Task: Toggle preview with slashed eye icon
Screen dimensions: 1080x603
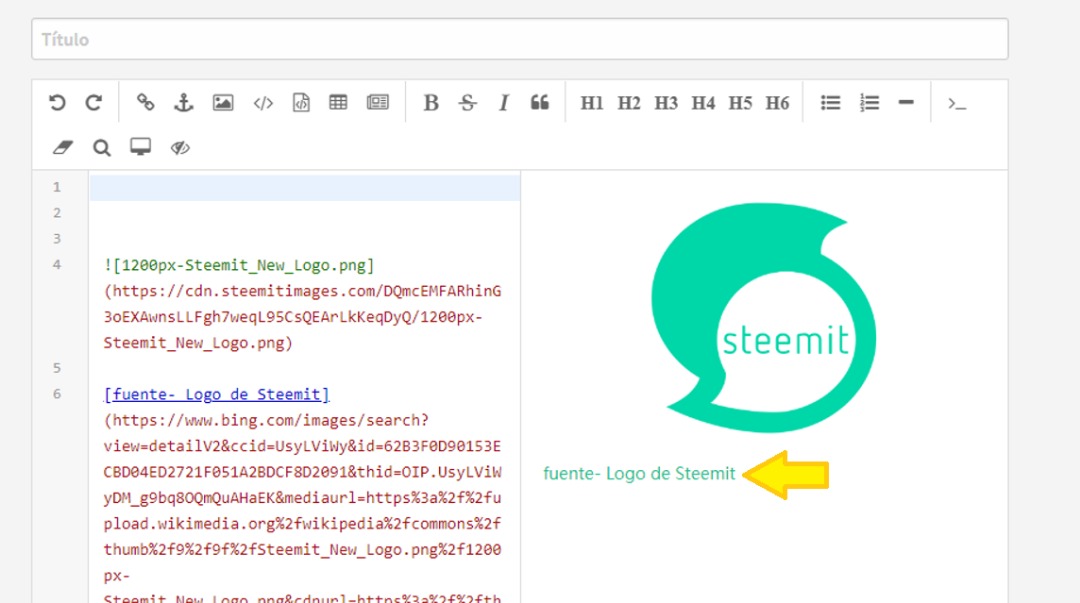Action: point(180,147)
